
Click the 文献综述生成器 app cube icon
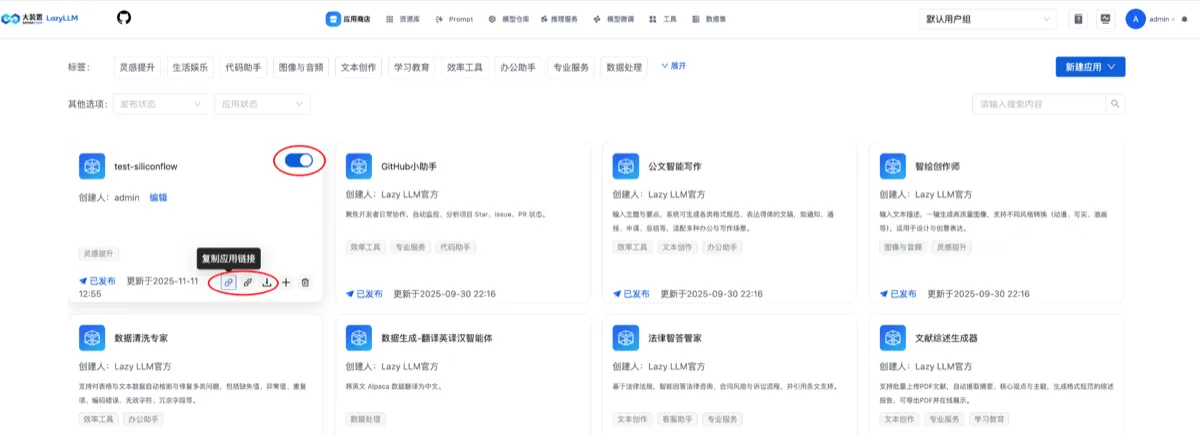click(893, 338)
